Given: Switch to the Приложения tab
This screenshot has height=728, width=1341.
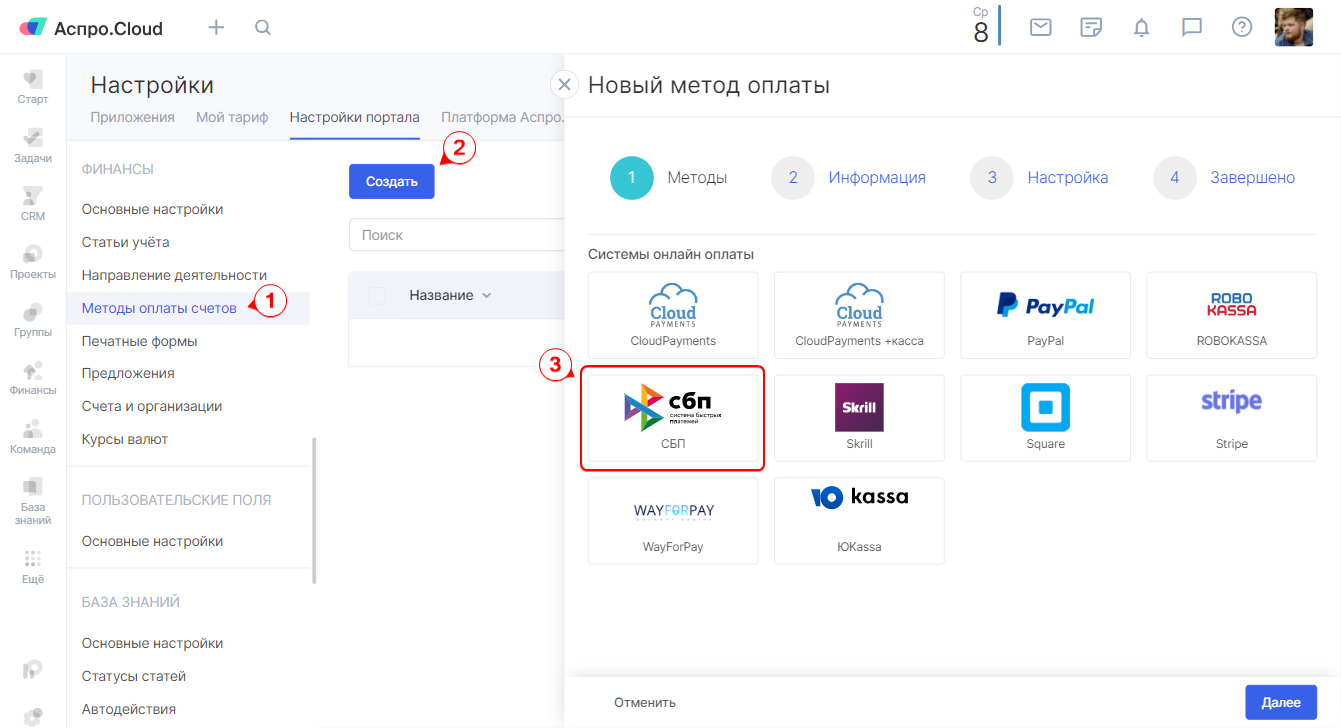Looking at the screenshot, I should click(132, 117).
